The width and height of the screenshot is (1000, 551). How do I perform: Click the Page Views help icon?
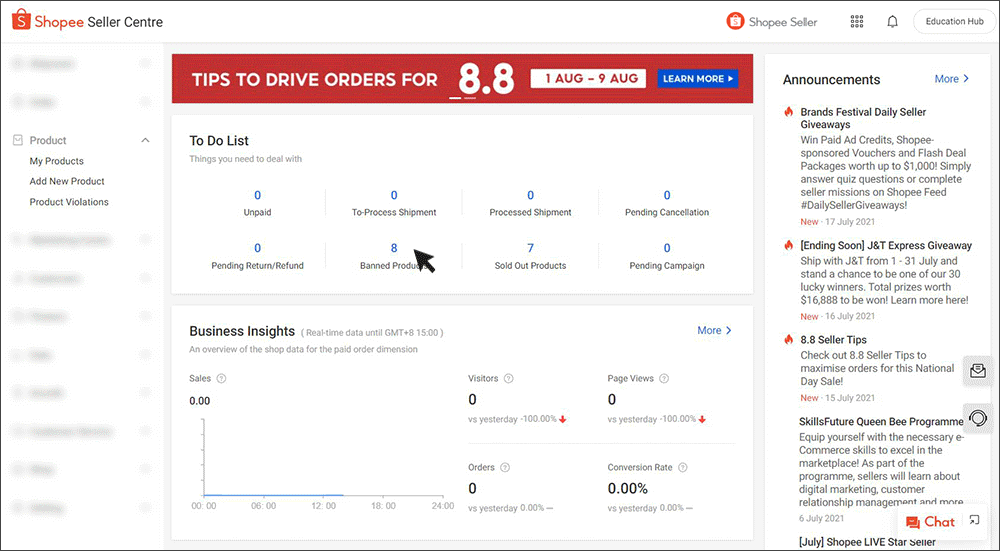point(664,379)
